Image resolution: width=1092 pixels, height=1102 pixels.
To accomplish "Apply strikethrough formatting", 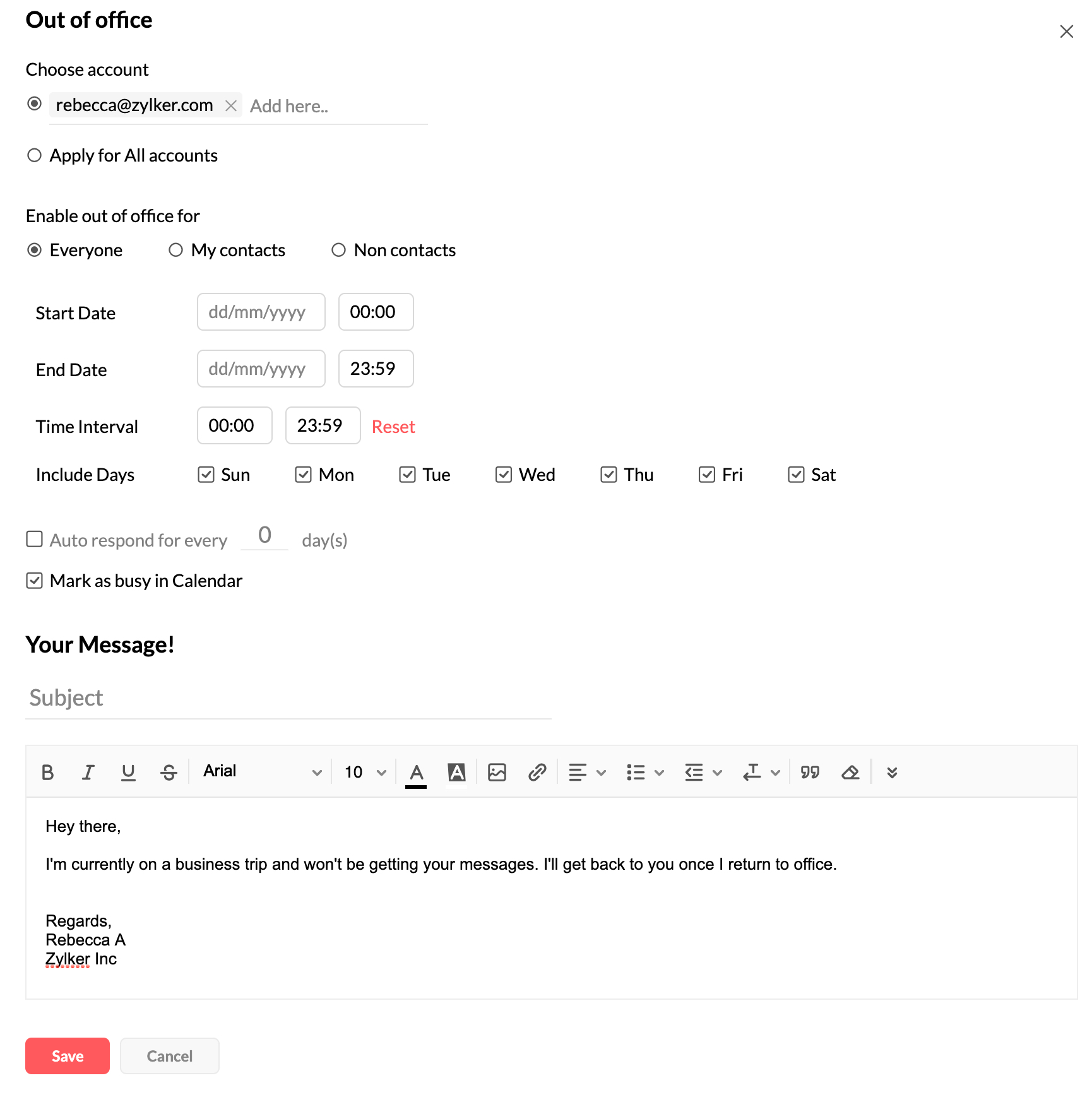I will coord(169,771).
